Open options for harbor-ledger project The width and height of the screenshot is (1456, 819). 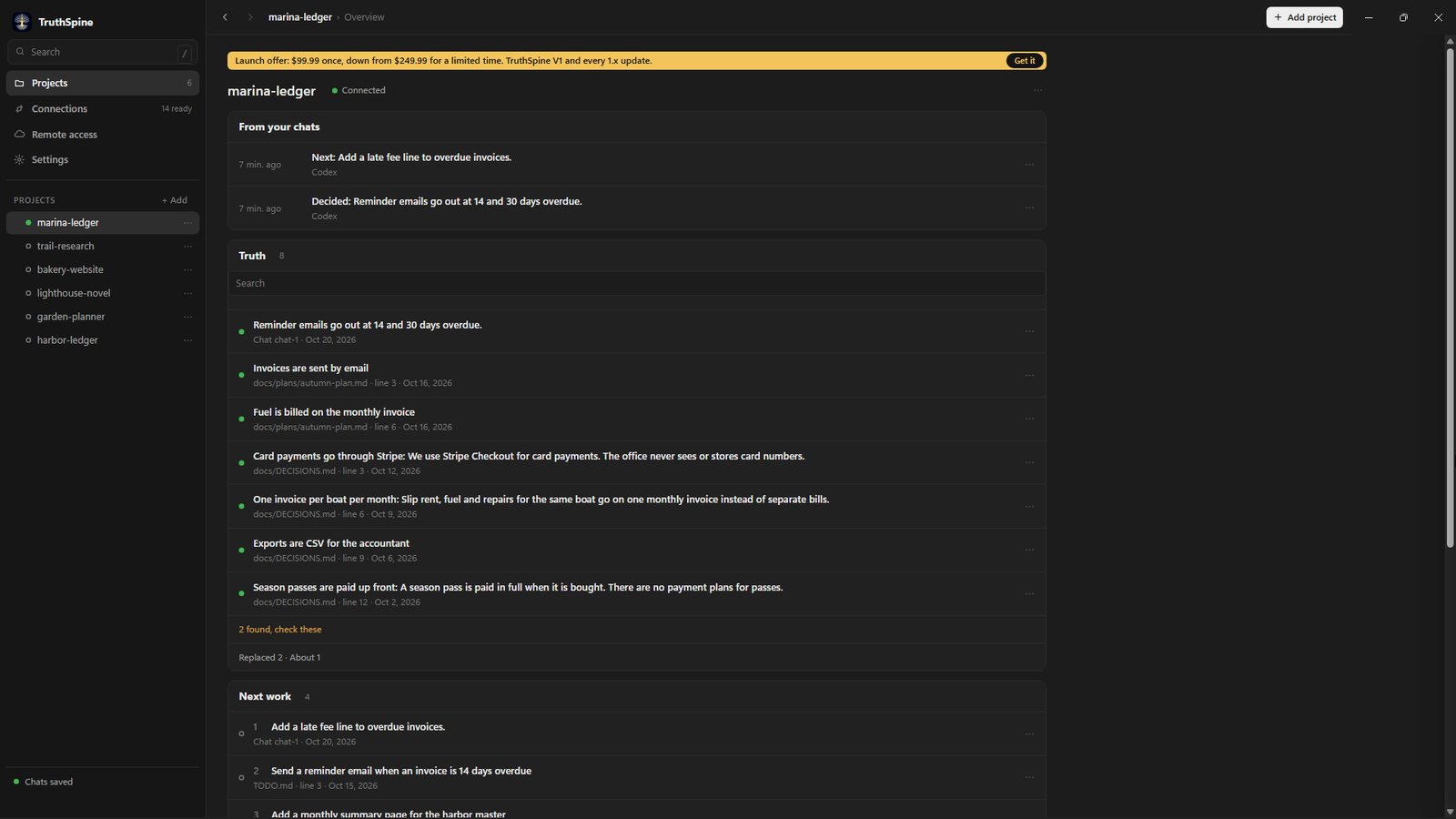coord(187,340)
